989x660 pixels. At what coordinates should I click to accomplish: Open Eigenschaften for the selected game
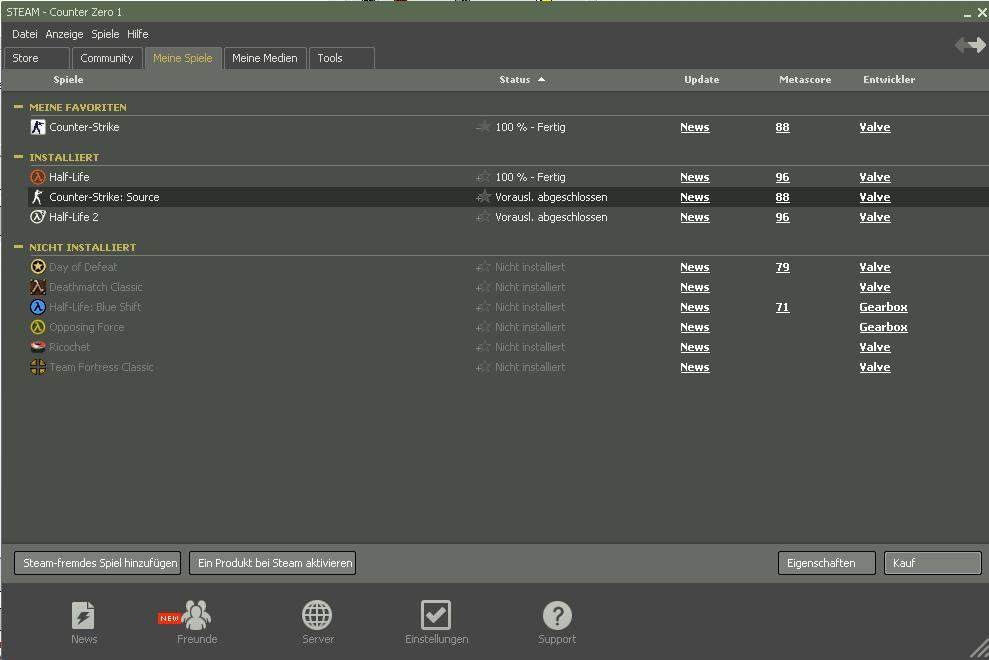pyautogui.click(x=827, y=563)
